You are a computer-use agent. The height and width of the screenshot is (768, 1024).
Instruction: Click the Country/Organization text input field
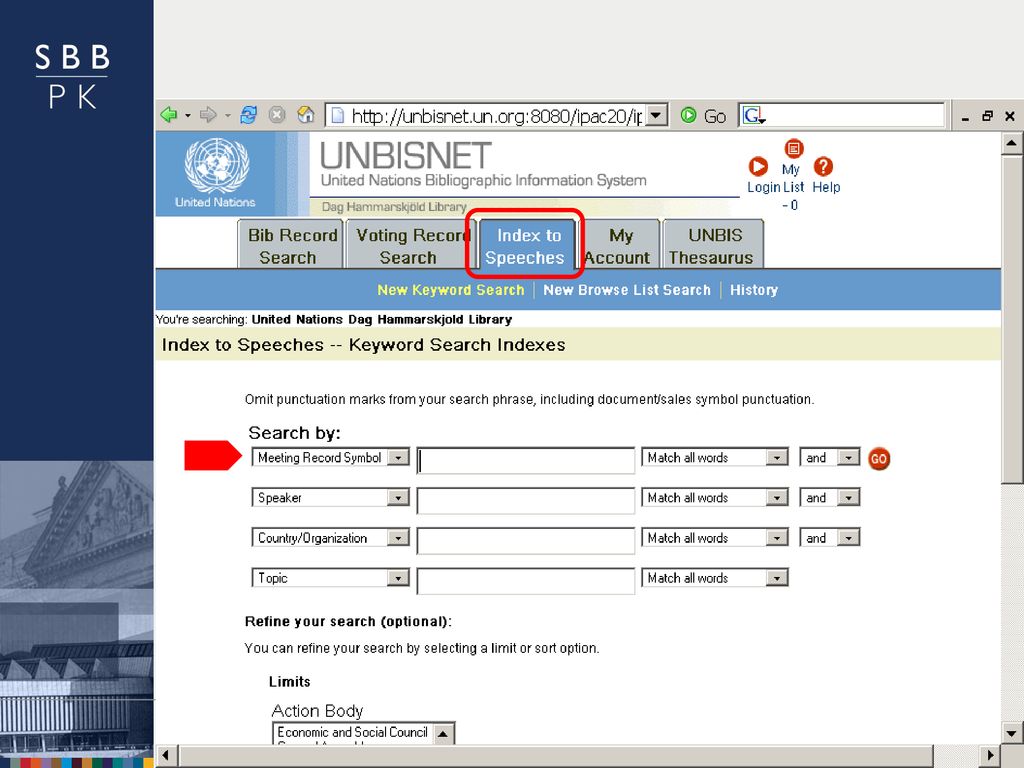coord(526,541)
